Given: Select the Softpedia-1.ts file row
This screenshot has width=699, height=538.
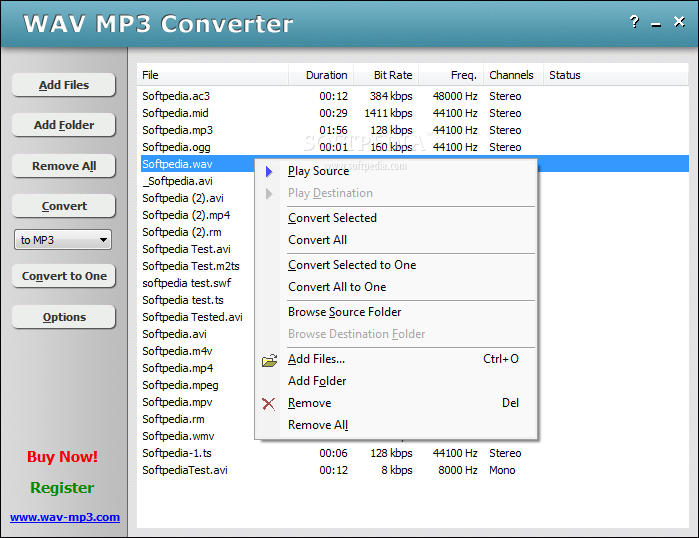Looking at the screenshot, I should tap(415, 453).
